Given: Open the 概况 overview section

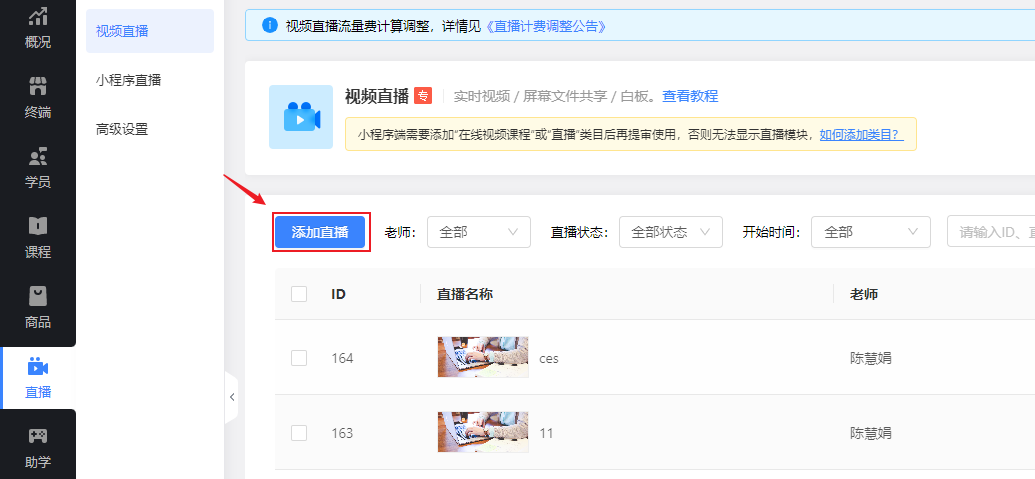Looking at the screenshot, I should (x=38, y=28).
